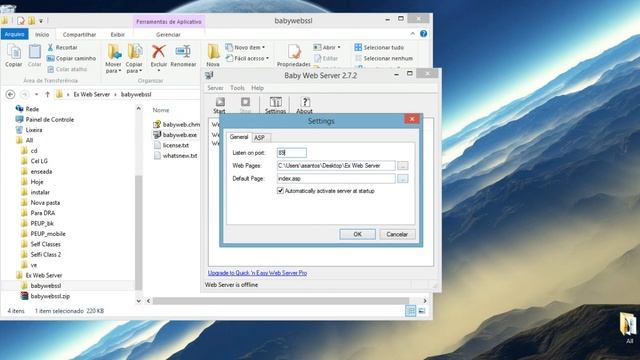Open Settings from Baby Web Server toolbar
The width and height of the screenshot is (640, 360).
pyautogui.click(x=276, y=105)
